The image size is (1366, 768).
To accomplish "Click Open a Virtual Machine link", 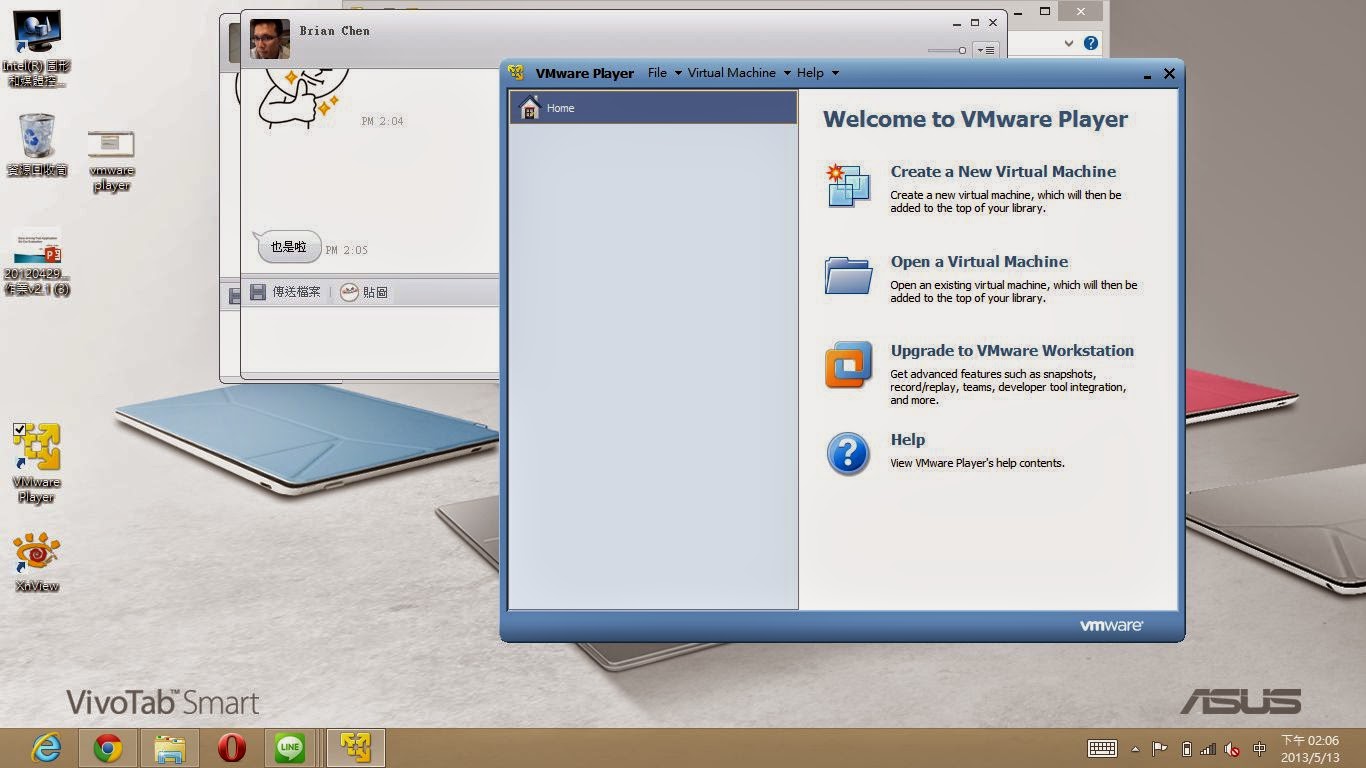I will pos(979,261).
